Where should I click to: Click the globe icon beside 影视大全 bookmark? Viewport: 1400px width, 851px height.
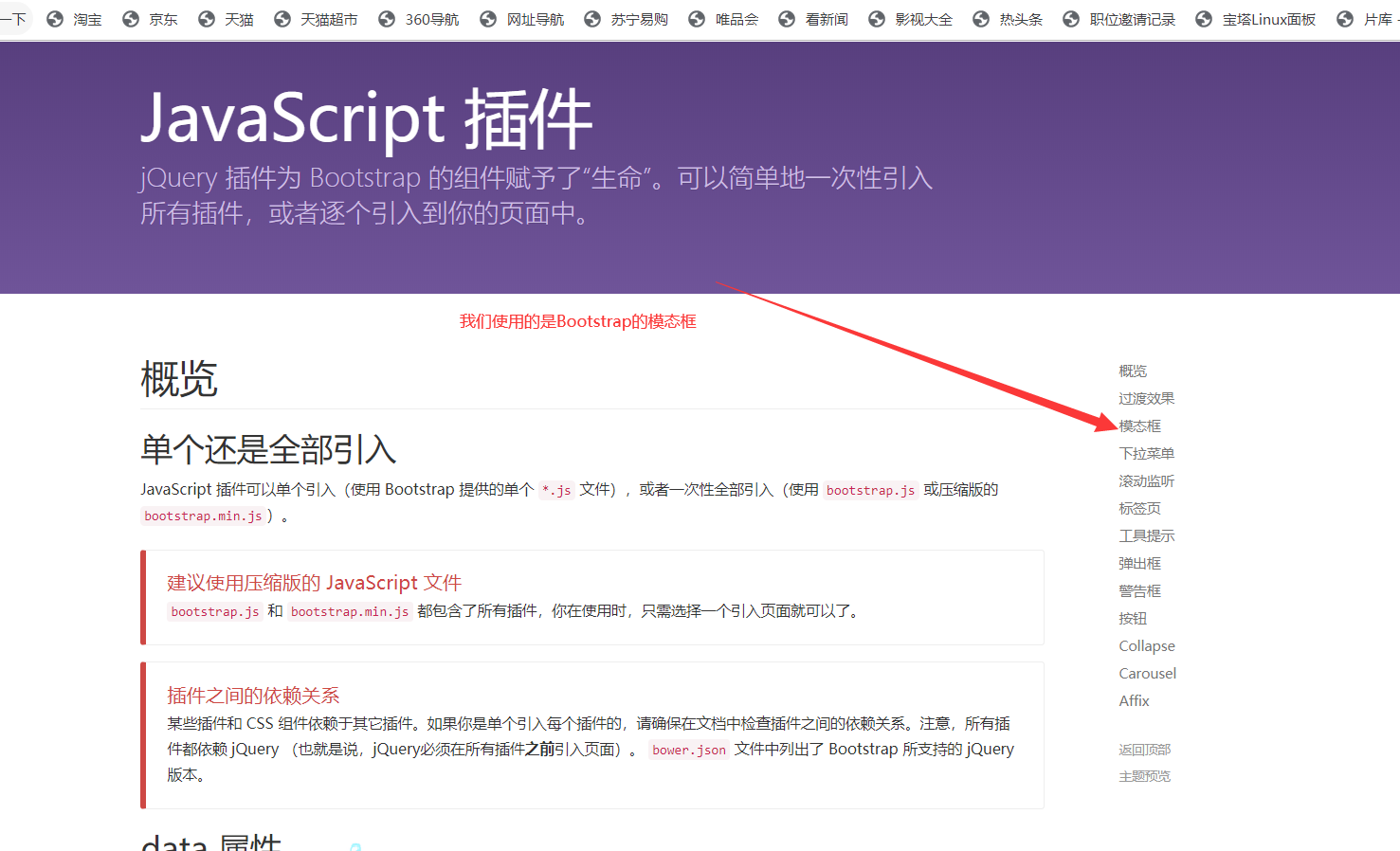pyautogui.click(x=877, y=19)
